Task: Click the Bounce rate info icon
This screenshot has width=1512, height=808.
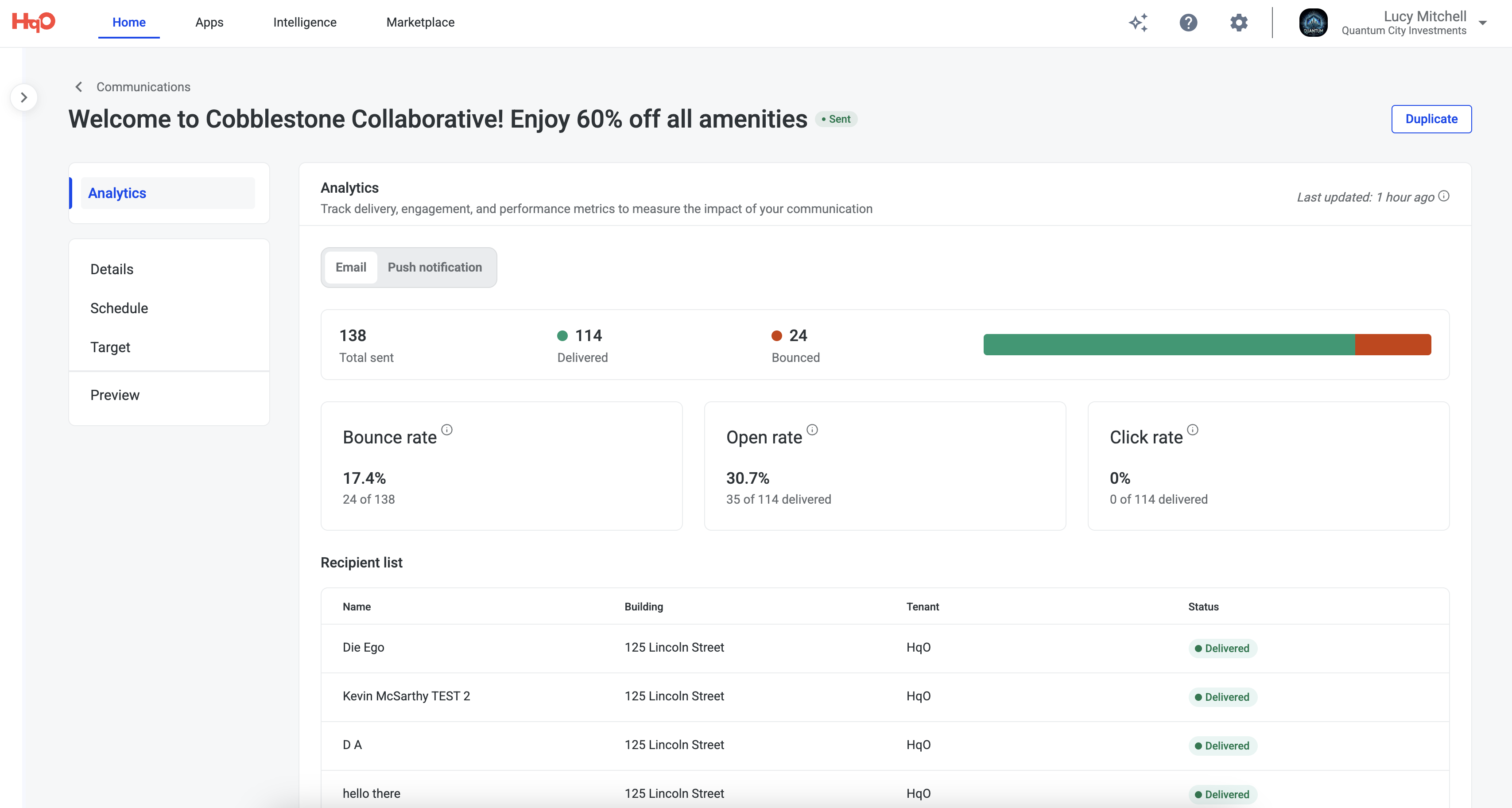Action: point(447,430)
